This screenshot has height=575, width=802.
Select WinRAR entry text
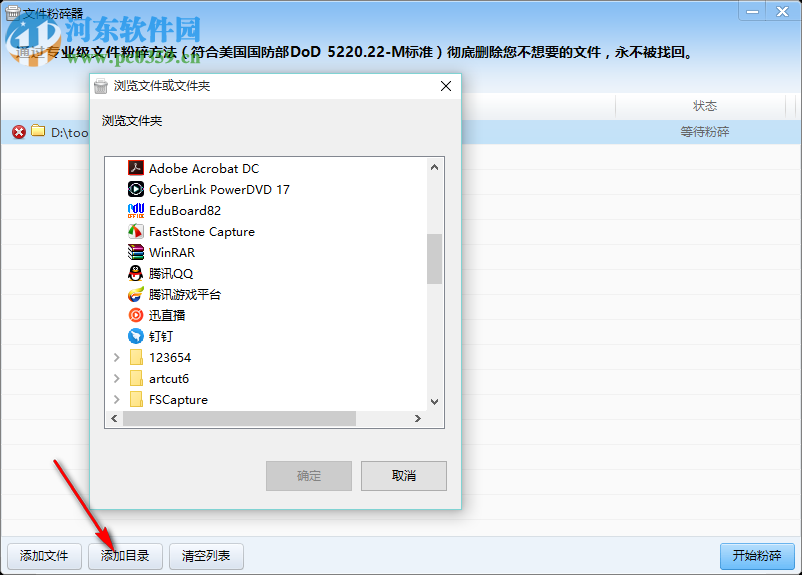[x=172, y=253]
